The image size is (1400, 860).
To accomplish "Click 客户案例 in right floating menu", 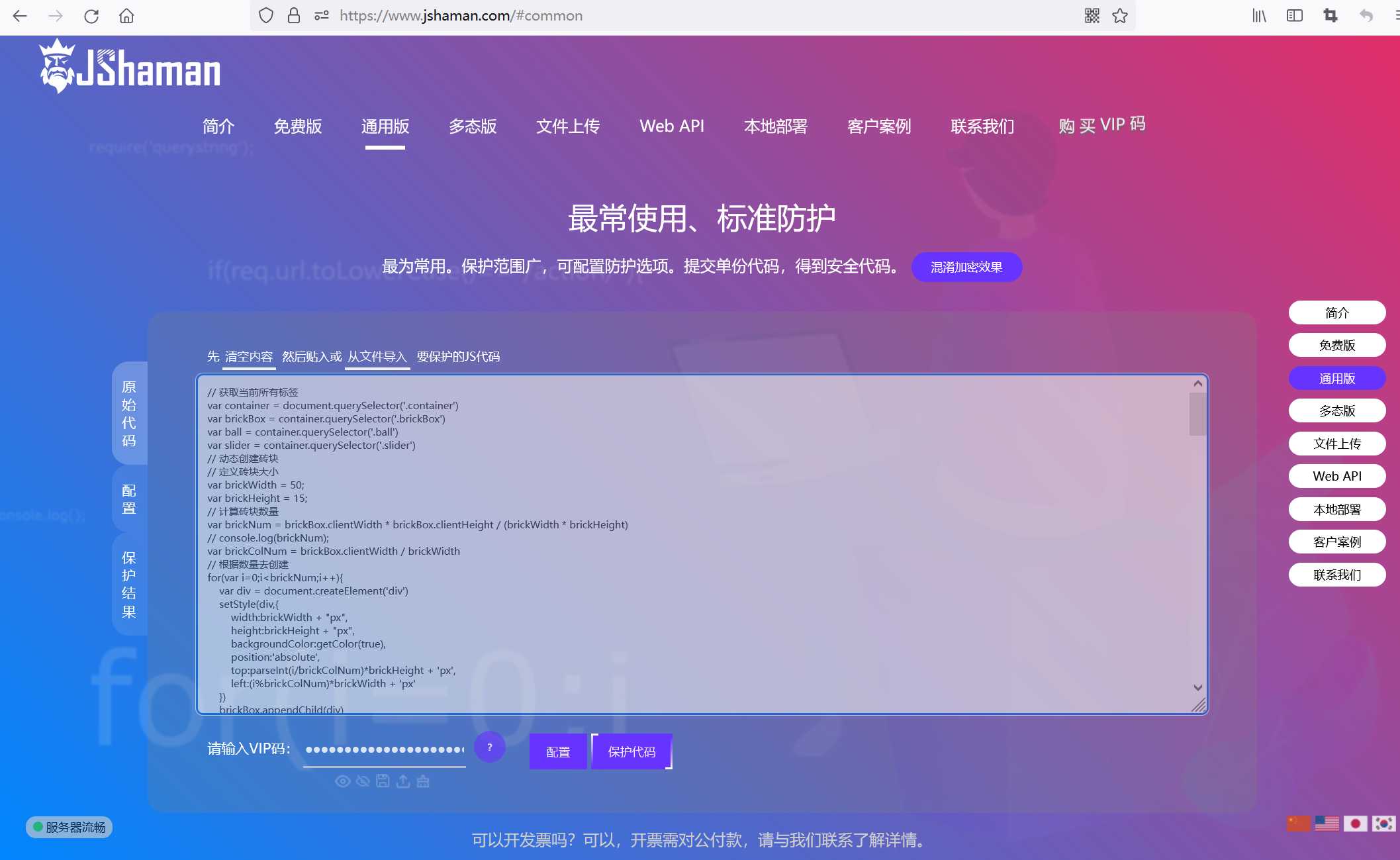I will 1337,542.
